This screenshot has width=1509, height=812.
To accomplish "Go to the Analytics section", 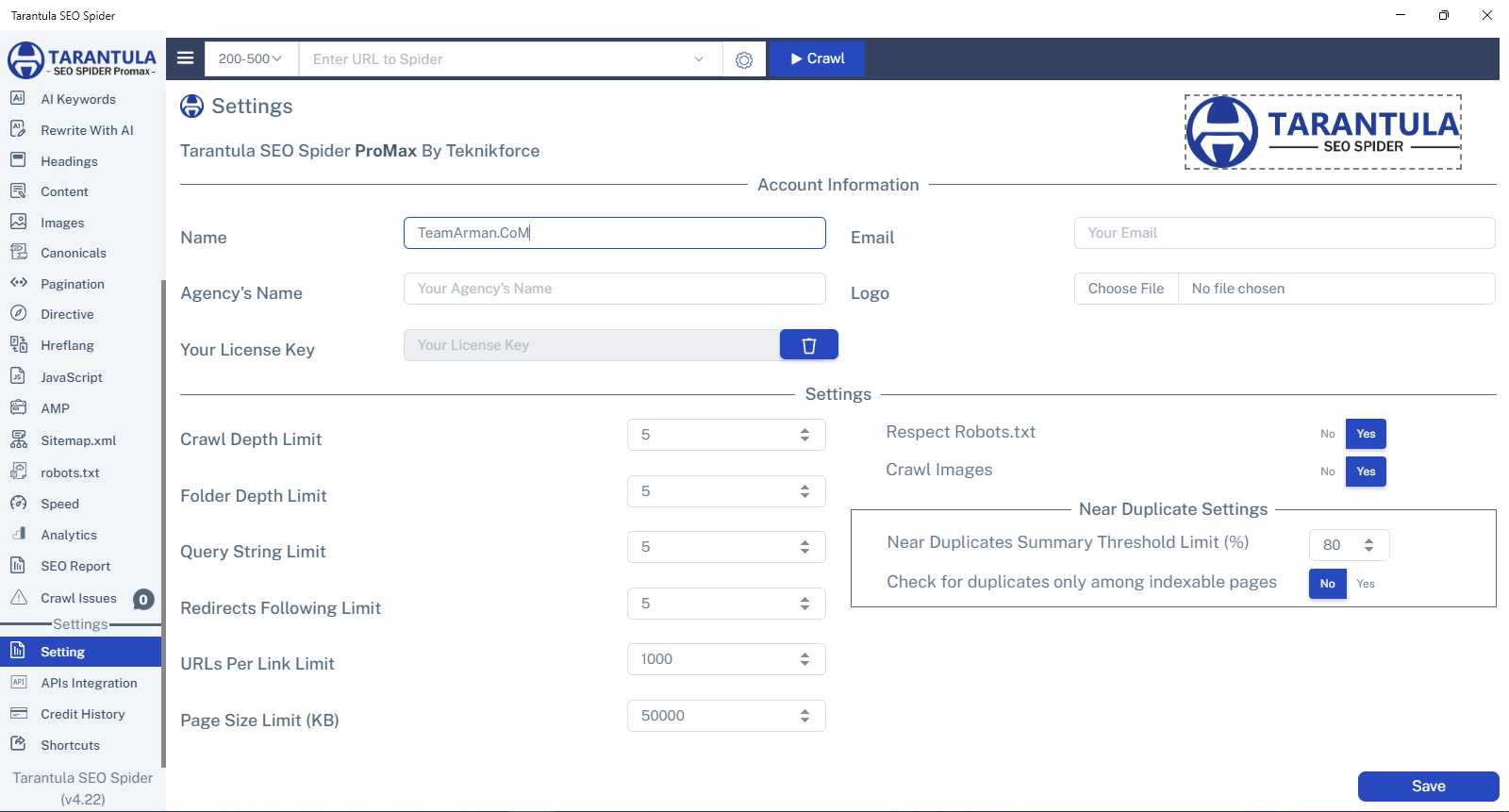I will pos(69,535).
